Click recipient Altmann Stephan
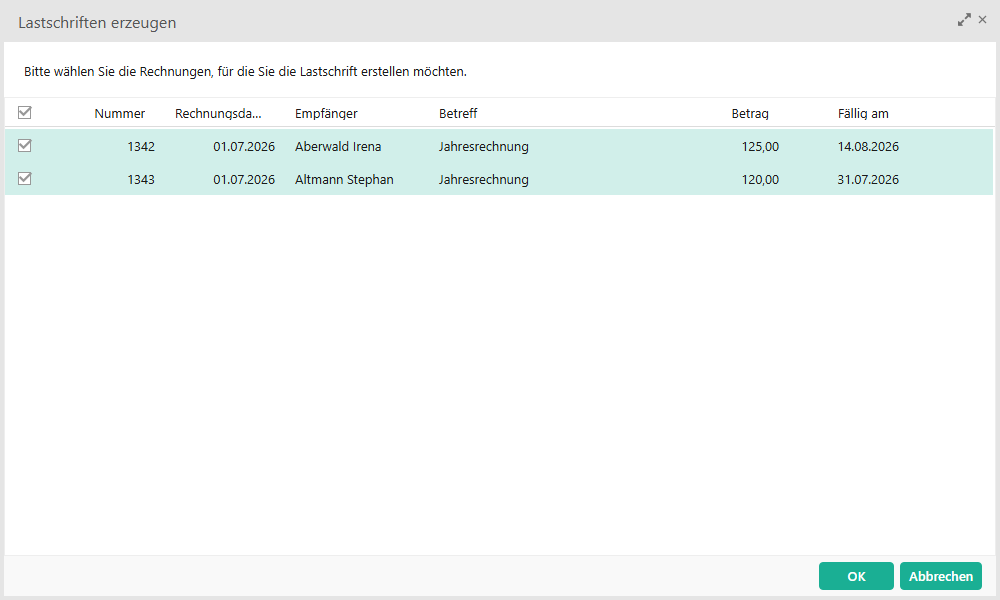Viewport: 1000px width, 600px height. click(344, 180)
